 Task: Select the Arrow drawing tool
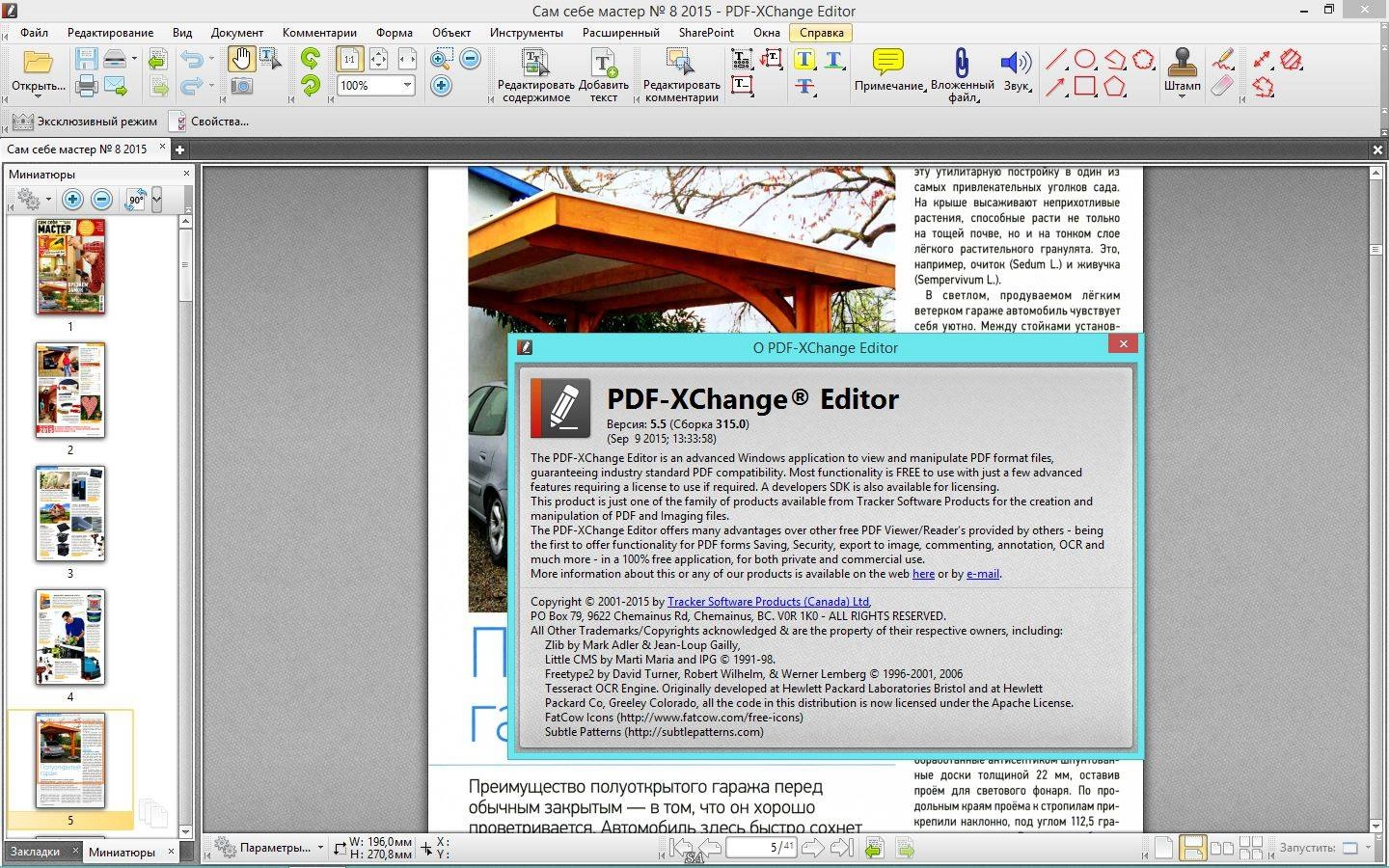point(1056,86)
